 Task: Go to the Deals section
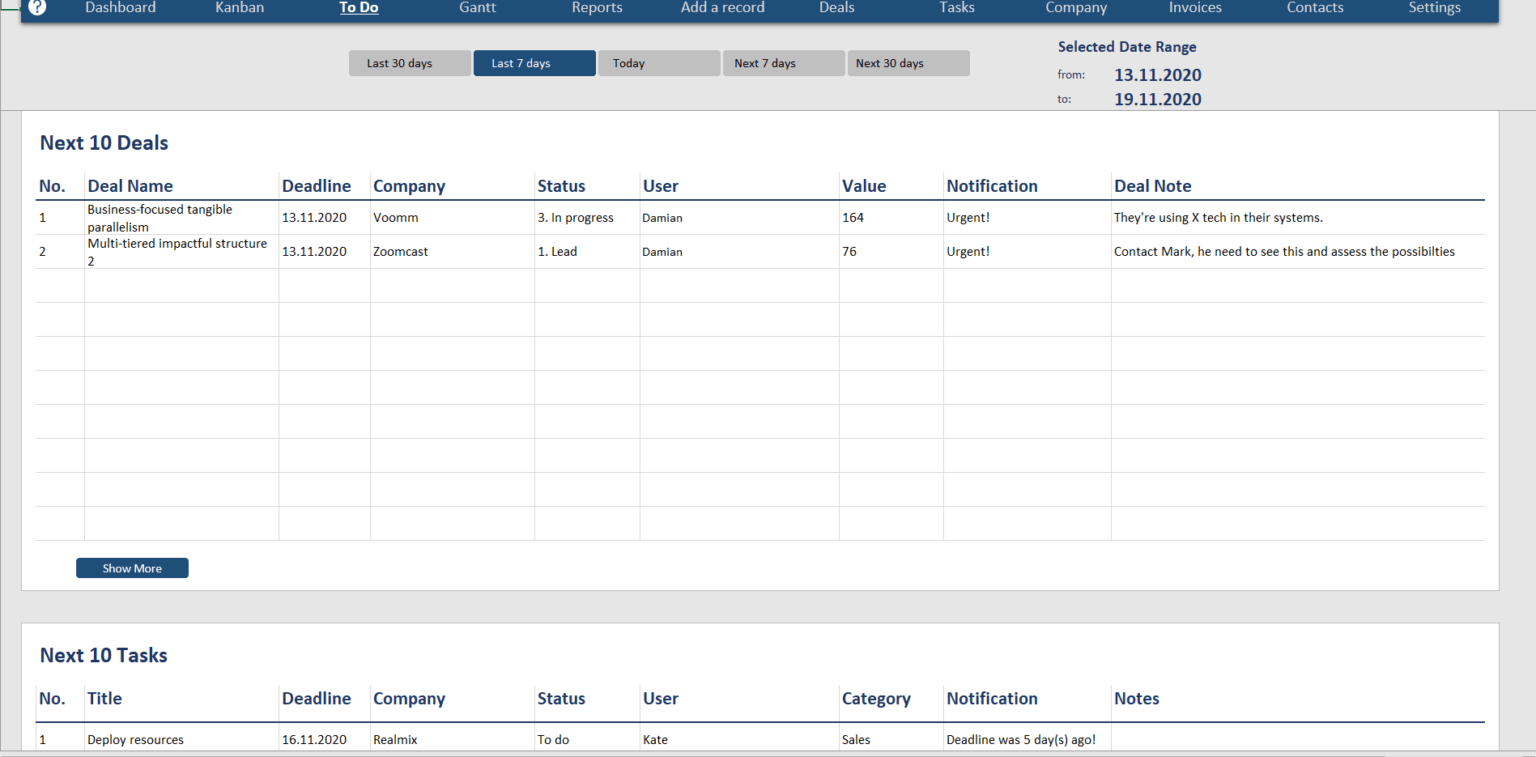click(836, 8)
